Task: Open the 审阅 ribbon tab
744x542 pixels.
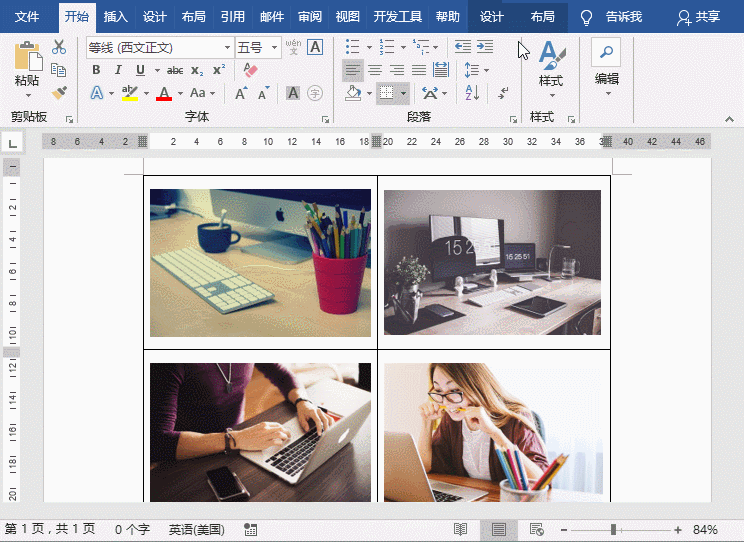Action: pos(310,17)
